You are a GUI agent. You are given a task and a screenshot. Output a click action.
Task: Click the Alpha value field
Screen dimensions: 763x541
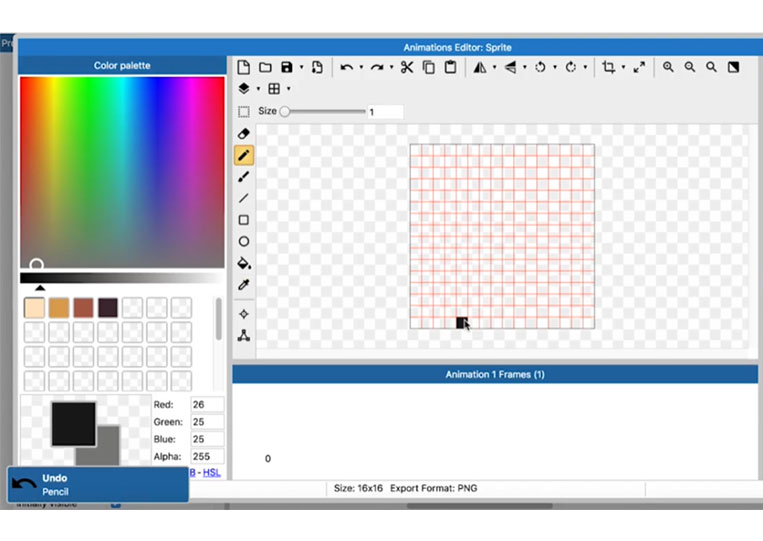click(x=207, y=457)
